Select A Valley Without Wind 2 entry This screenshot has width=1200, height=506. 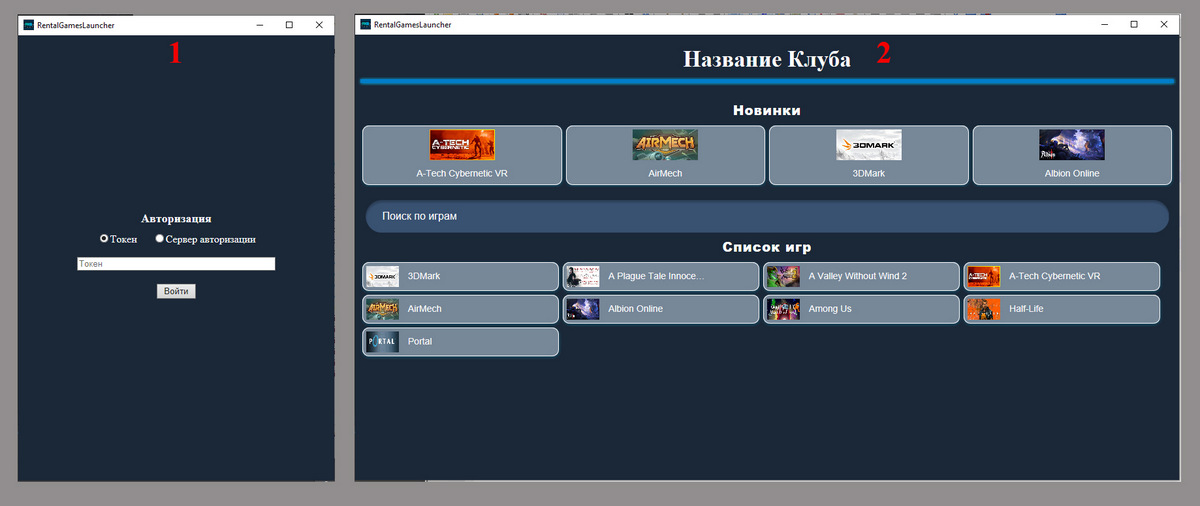(861, 277)
